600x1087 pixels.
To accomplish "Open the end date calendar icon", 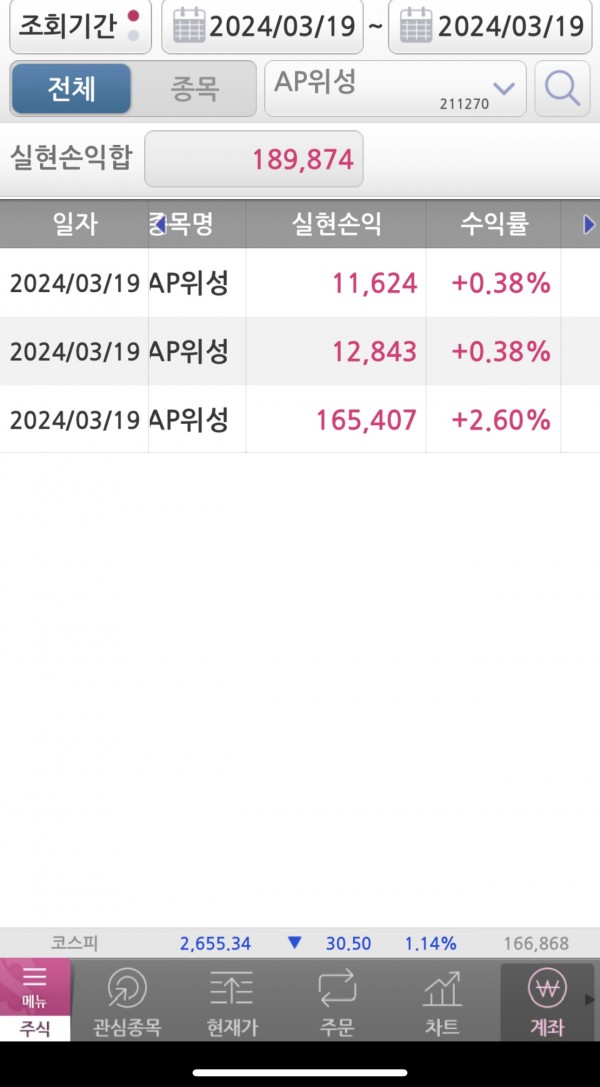I will pyautogui.click(x=414, y=27).
